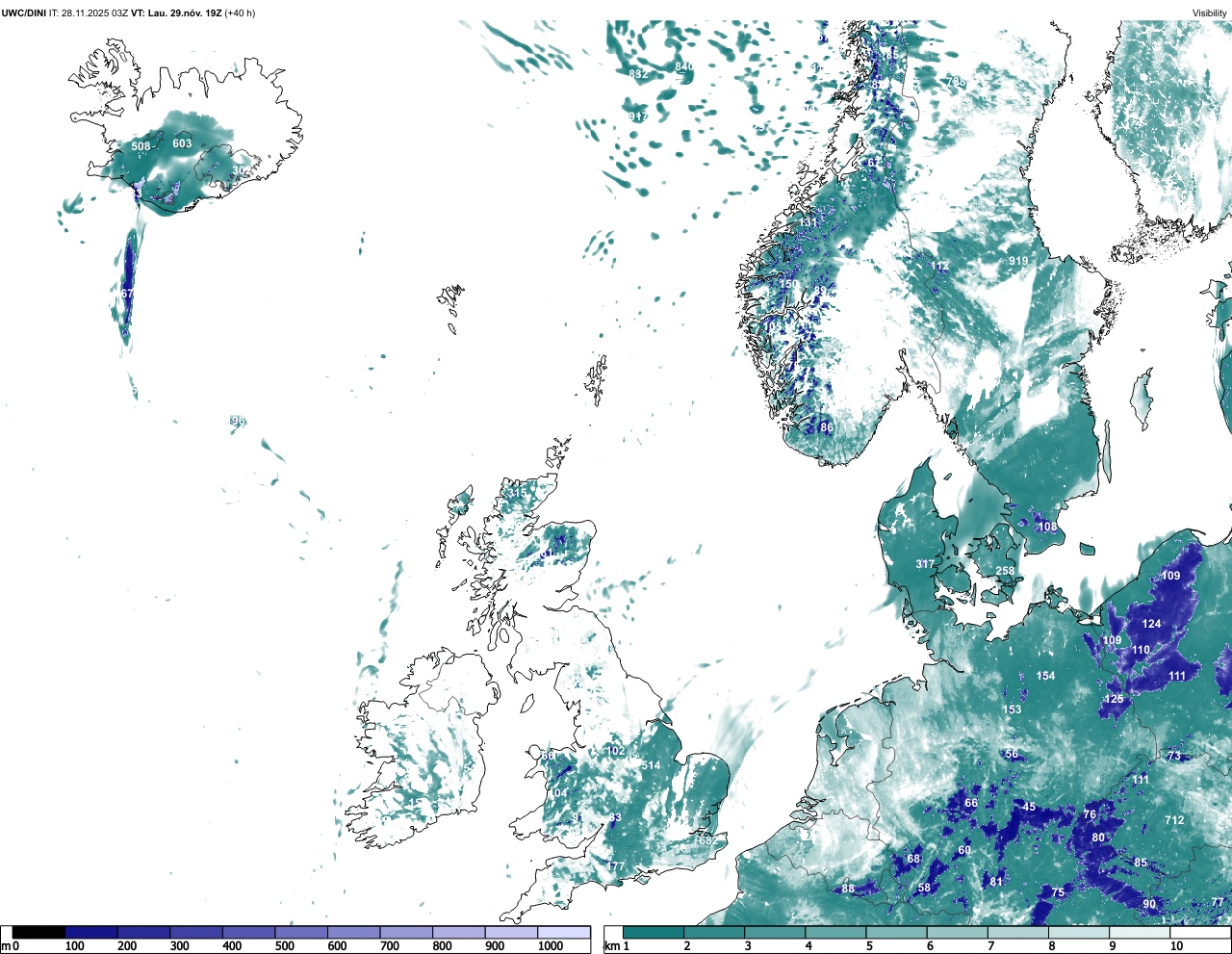Click value 104 over Wales
This screenshot has width=1232, height=954.
click(557, 793)
